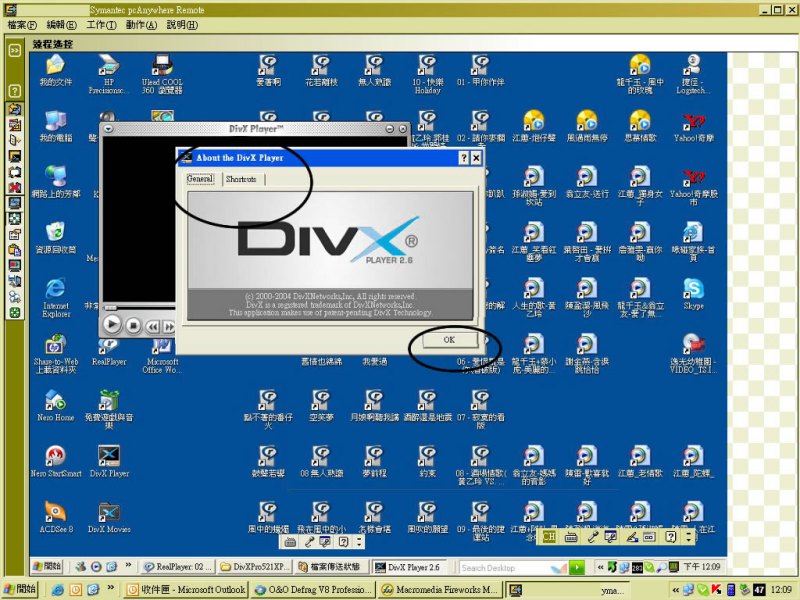Screen dimensions: 800x600
Task: Click the rewind button in DivX Player
Action: [152, 326]
